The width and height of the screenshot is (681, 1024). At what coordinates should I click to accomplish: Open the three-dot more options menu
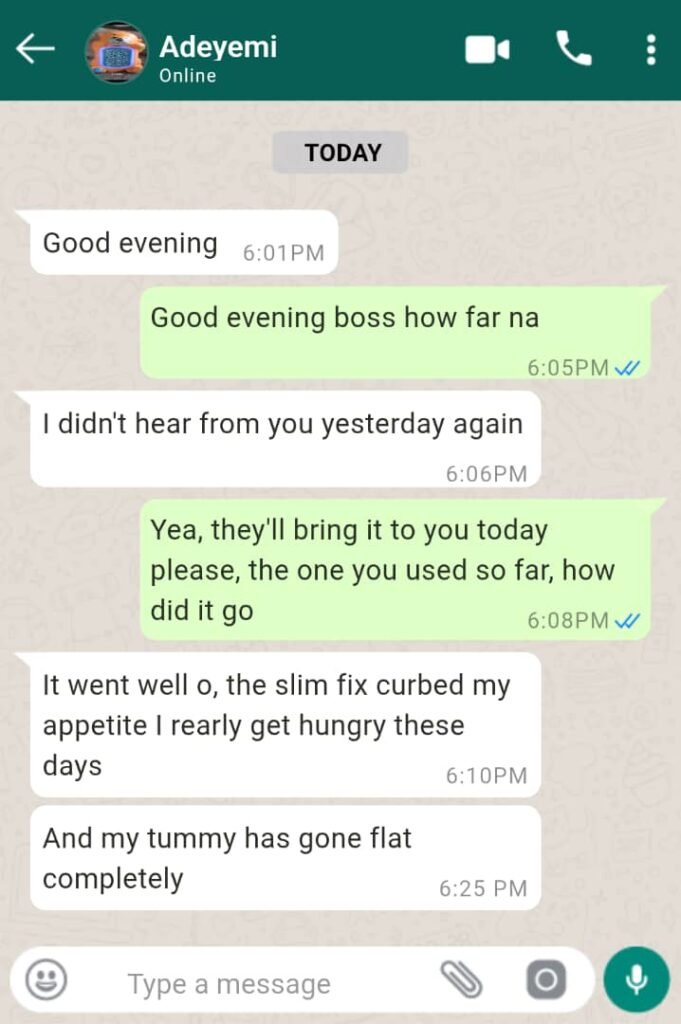(650, 50)
